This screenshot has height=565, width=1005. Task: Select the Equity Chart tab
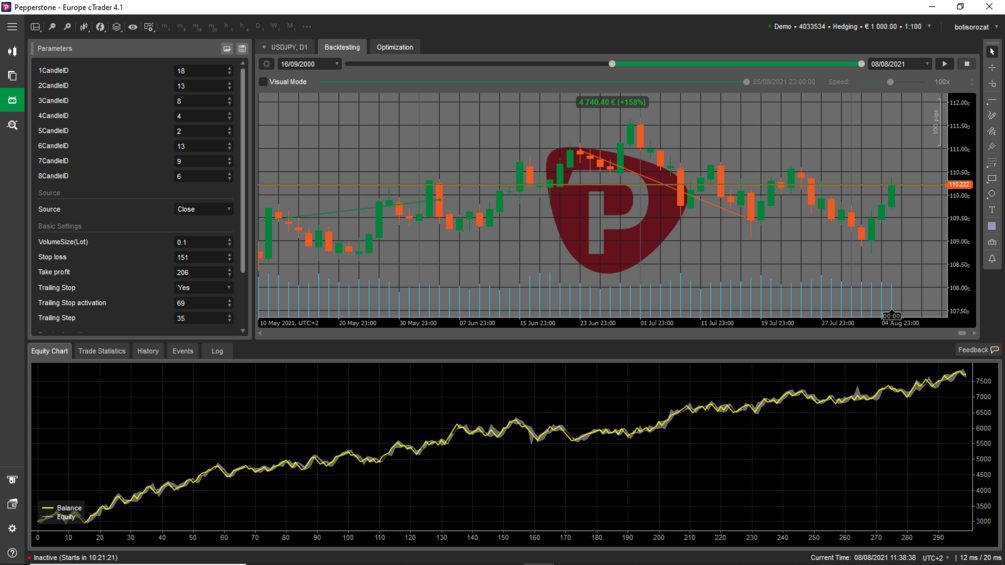49,351
